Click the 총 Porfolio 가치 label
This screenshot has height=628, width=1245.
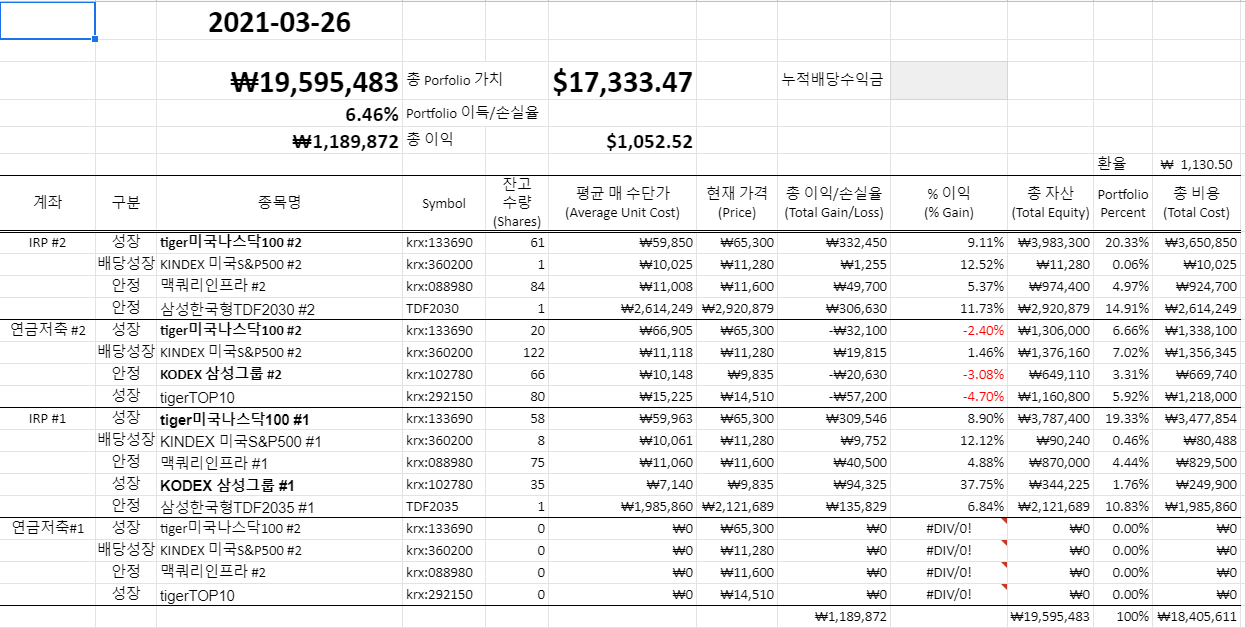coord(455,80)
